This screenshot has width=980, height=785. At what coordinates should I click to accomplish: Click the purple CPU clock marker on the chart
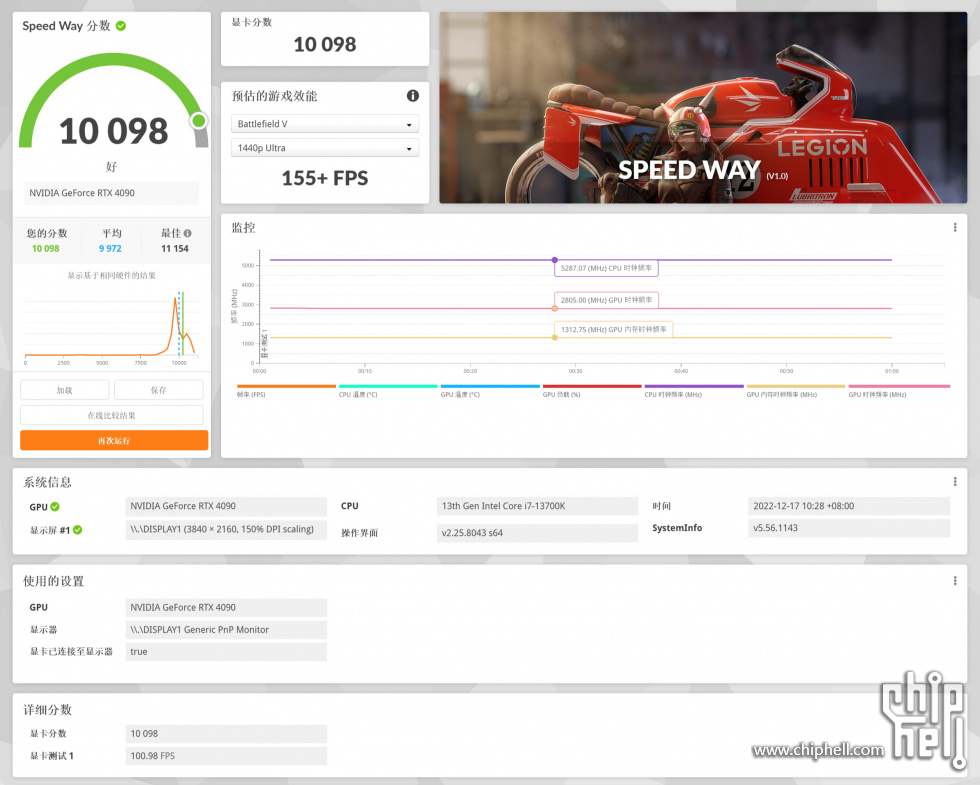pos(554,259)
